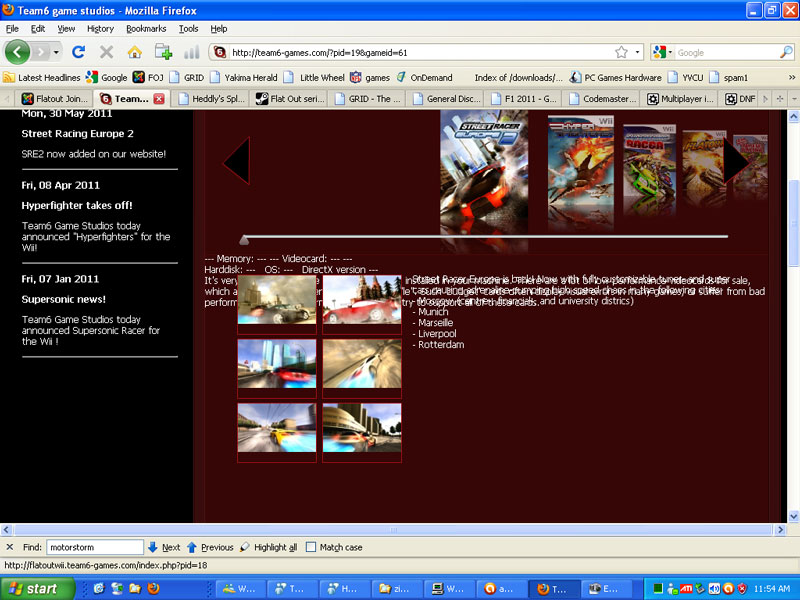Open Latest Headlines bookmark
This screenshot has height=600, width=800.
42,78
